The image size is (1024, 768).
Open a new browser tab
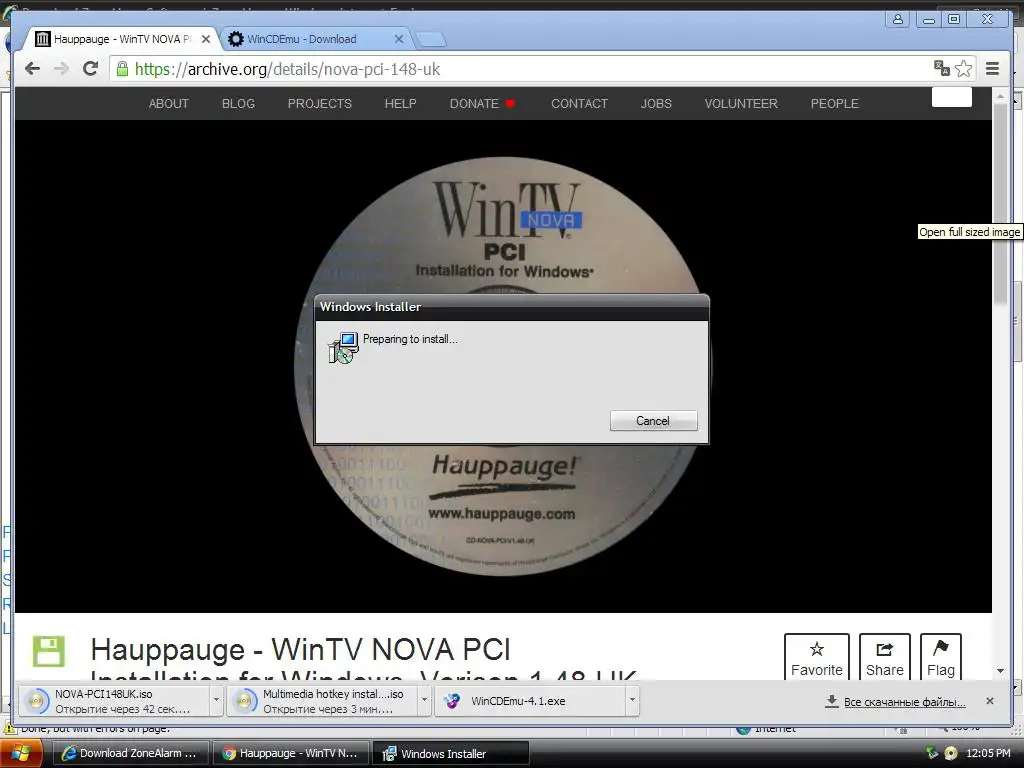click(431, 40)
